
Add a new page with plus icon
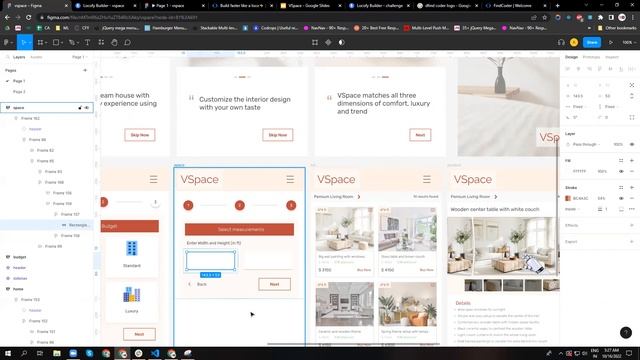coord(85,70)
